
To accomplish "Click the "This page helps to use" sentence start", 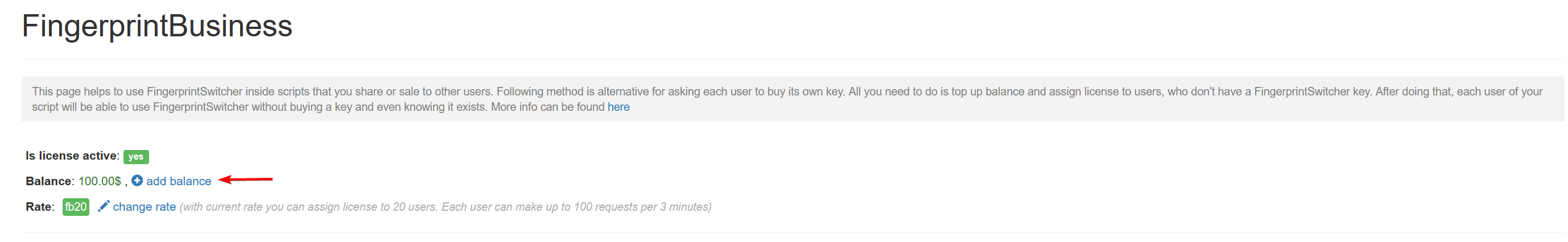I will [88, 92].
